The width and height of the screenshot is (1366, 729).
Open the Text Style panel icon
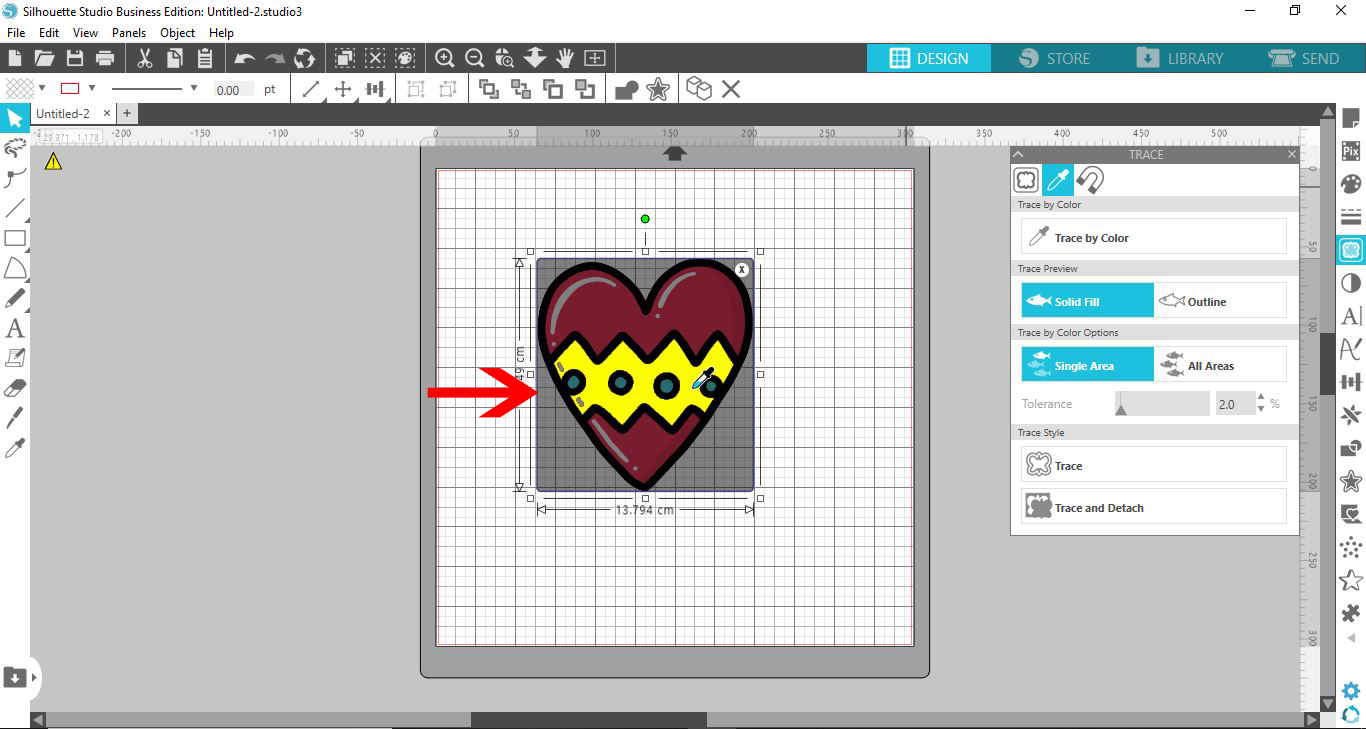[1351, 316]
